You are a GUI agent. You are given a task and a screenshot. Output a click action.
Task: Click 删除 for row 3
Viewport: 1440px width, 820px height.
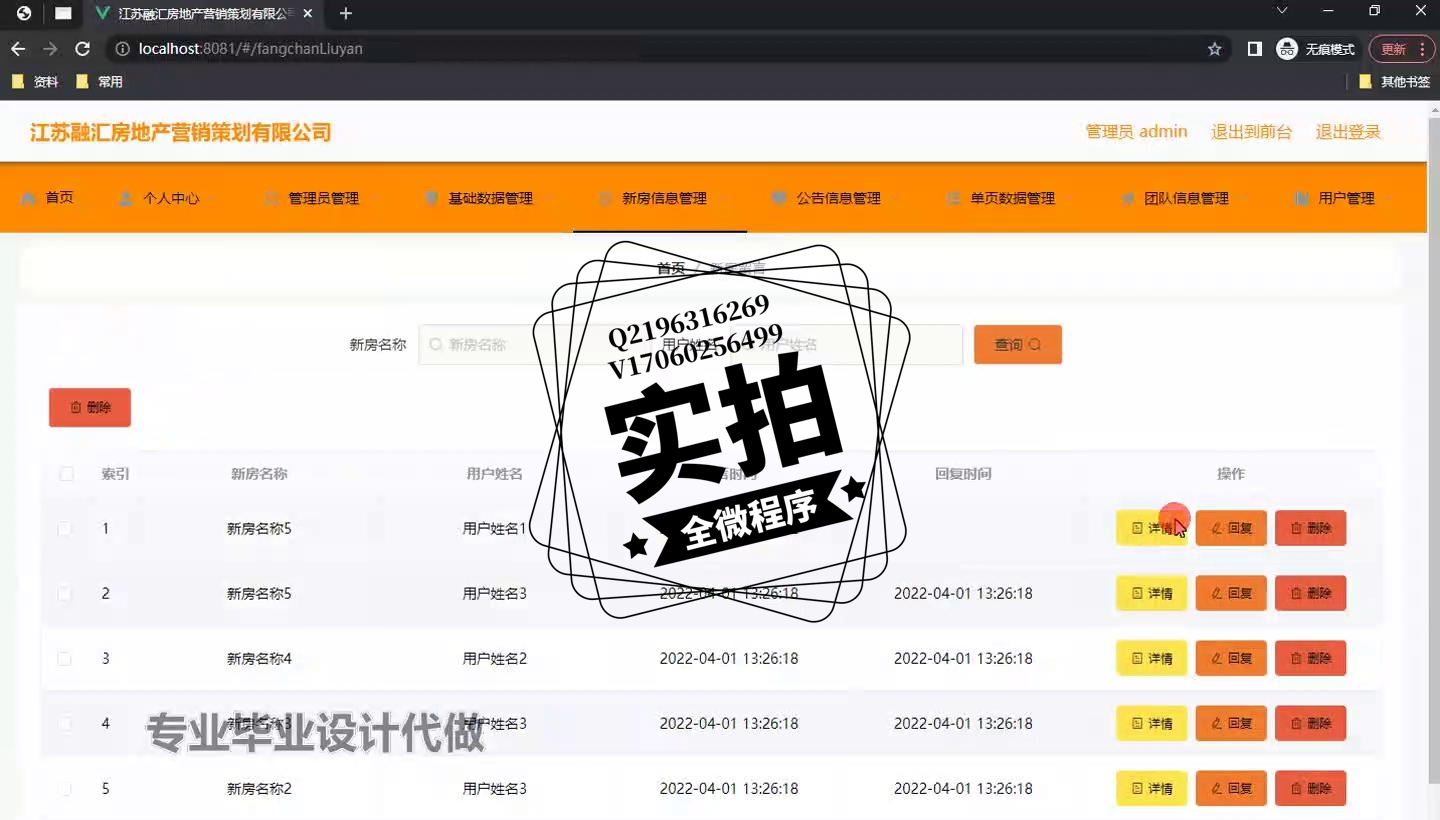(1311, 658)
